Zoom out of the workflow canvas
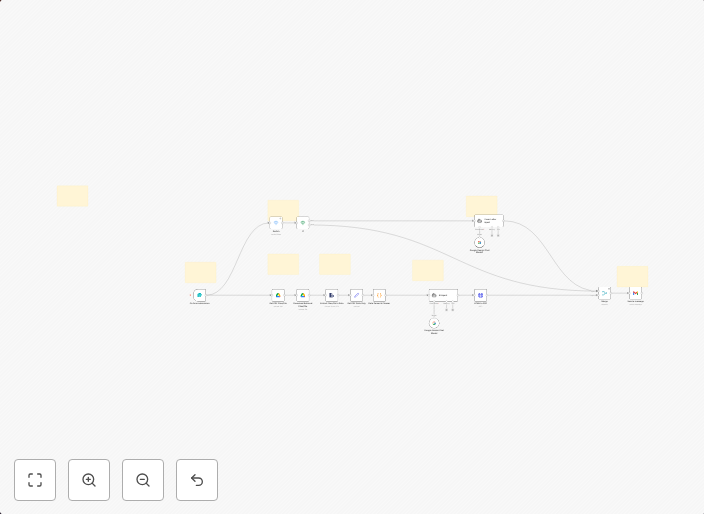704x514 pixels. pos(143,480)
